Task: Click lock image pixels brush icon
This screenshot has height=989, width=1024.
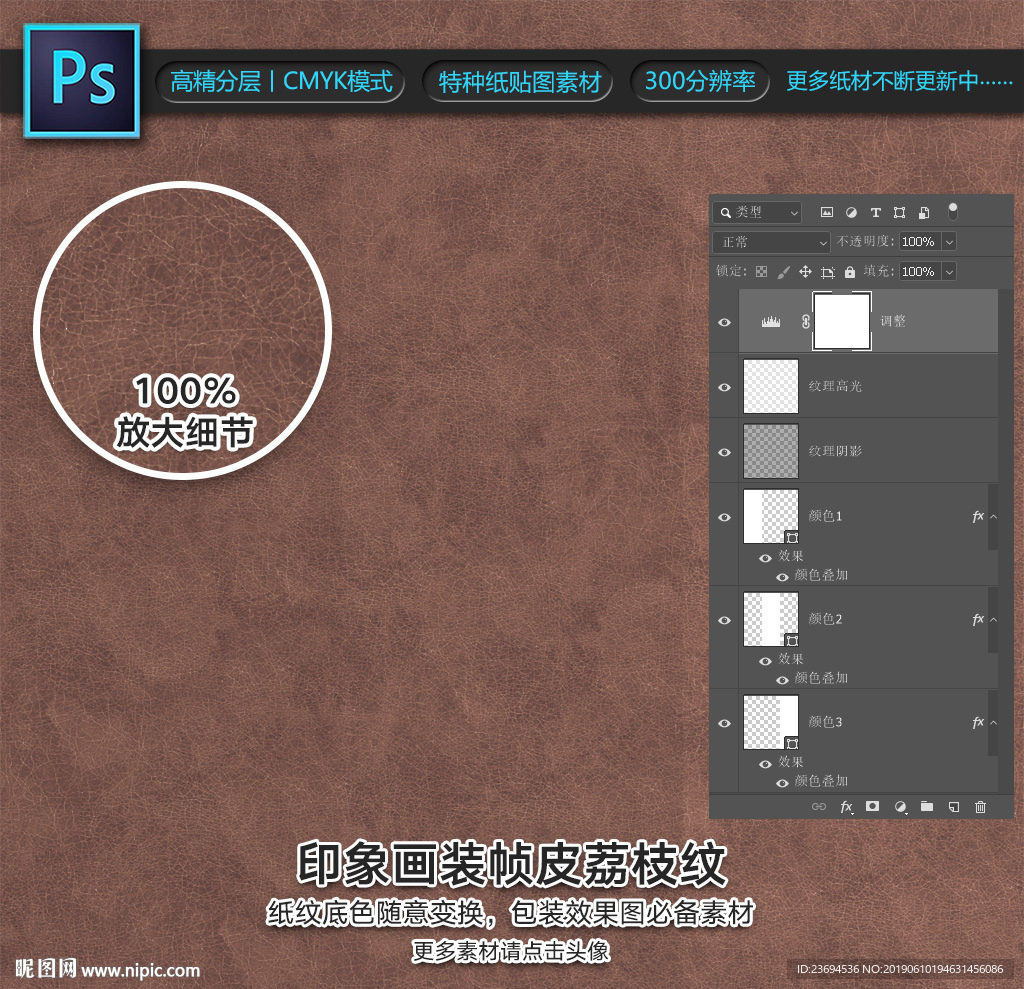Action: click(x=783, y=272)
